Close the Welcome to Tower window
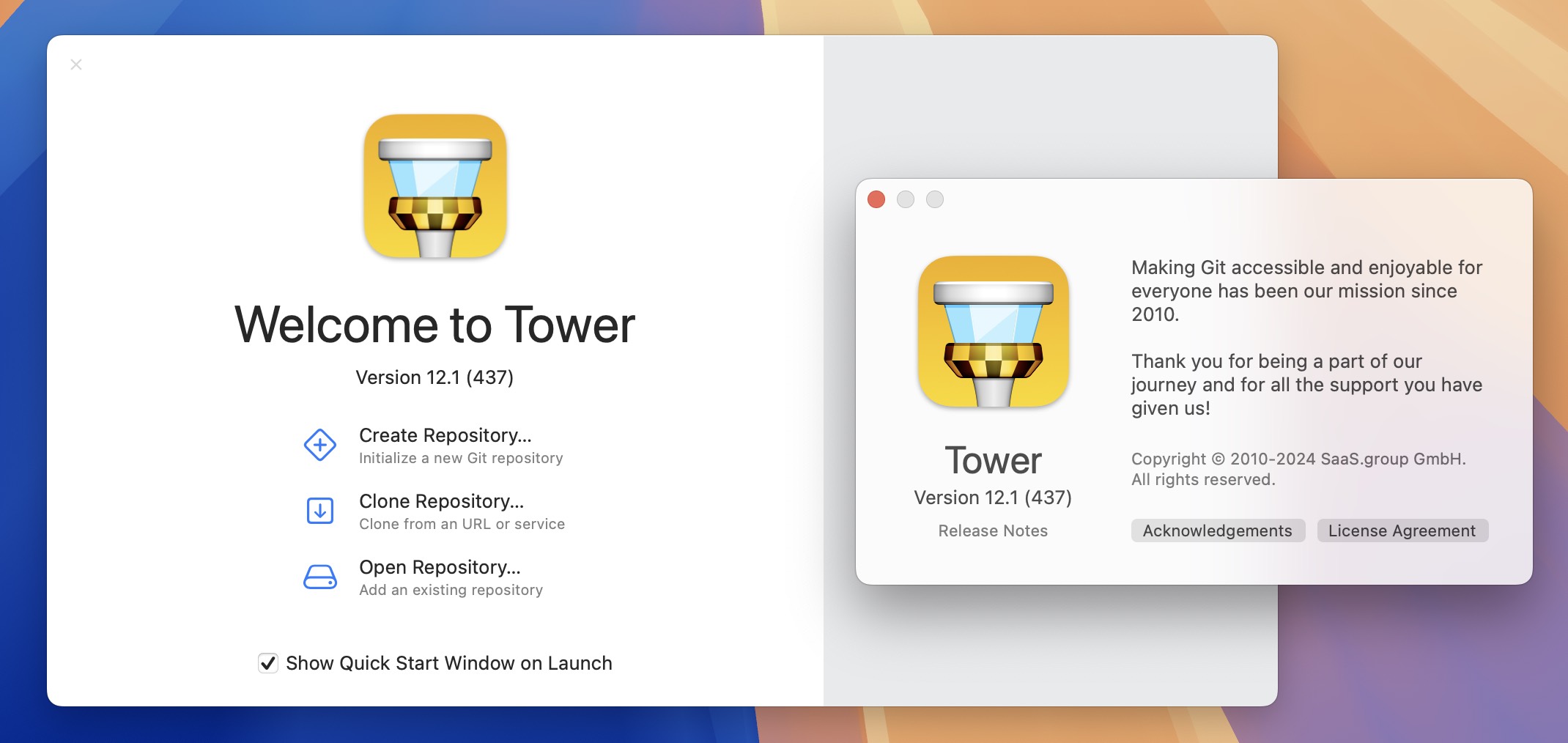This screenshot has width=1568, height=743. (76, 64)
